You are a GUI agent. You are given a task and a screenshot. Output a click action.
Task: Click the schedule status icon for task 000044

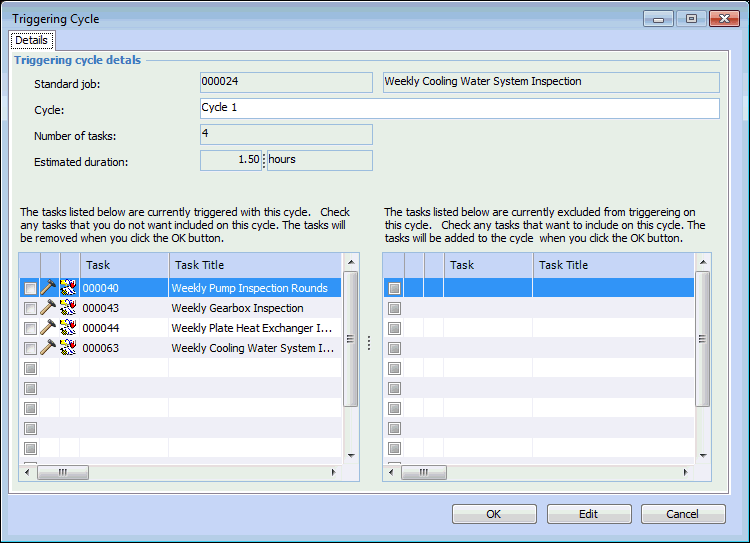point(68,328)
